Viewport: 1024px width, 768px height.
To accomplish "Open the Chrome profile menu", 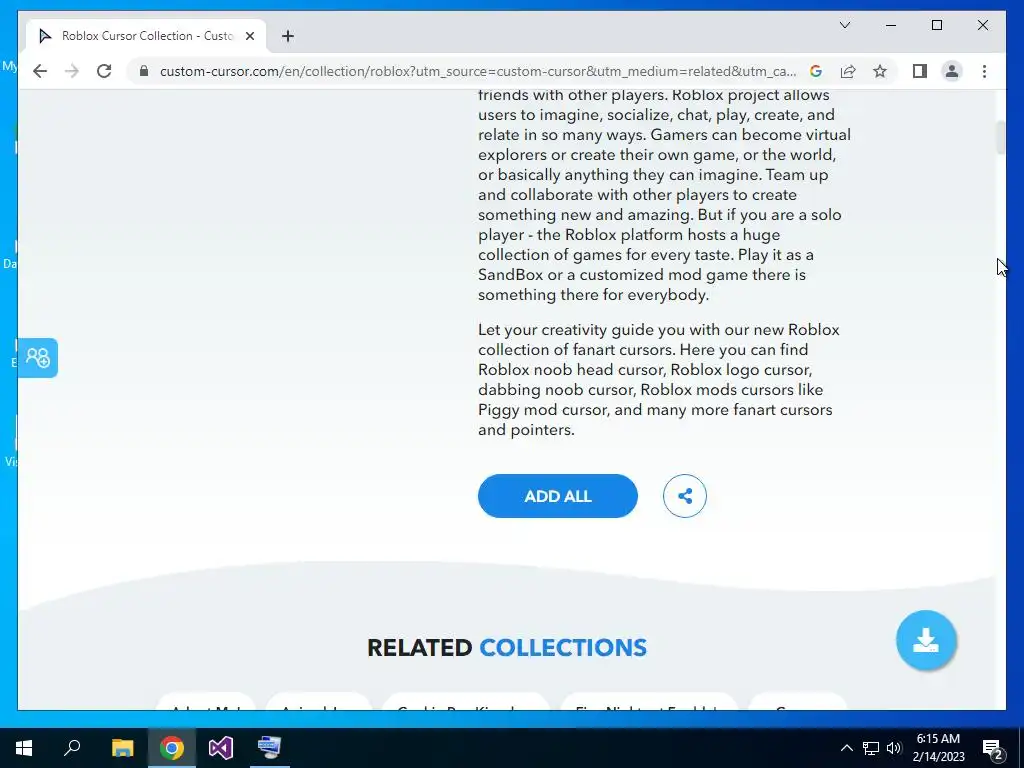I will [952, 71].
